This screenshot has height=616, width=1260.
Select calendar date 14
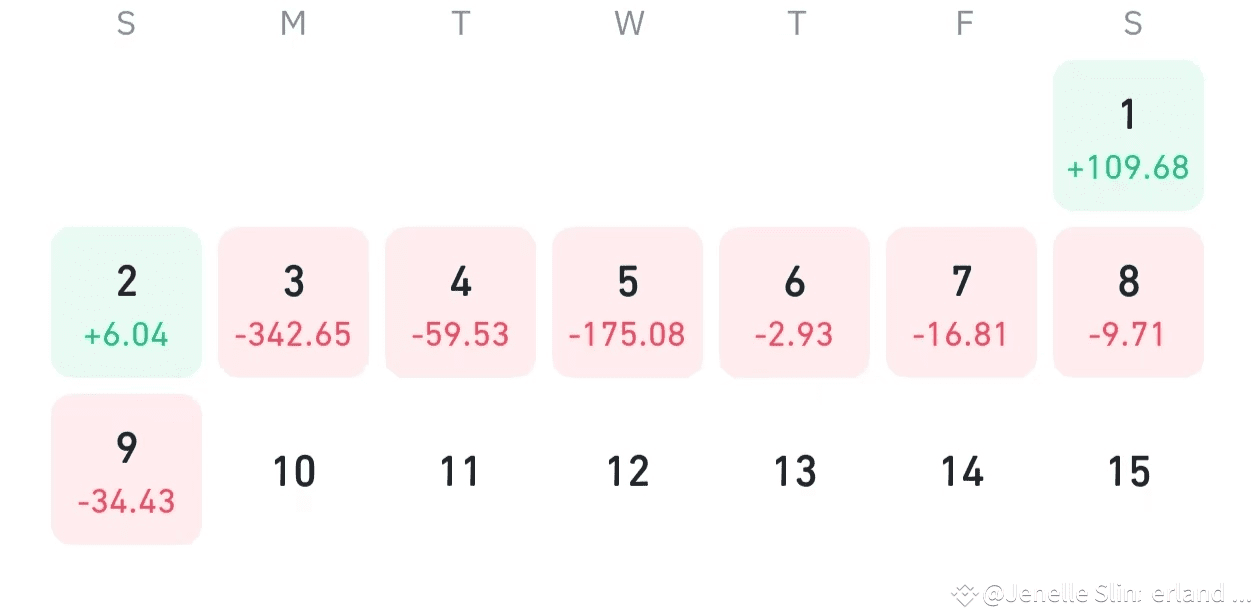click(961, 471)
